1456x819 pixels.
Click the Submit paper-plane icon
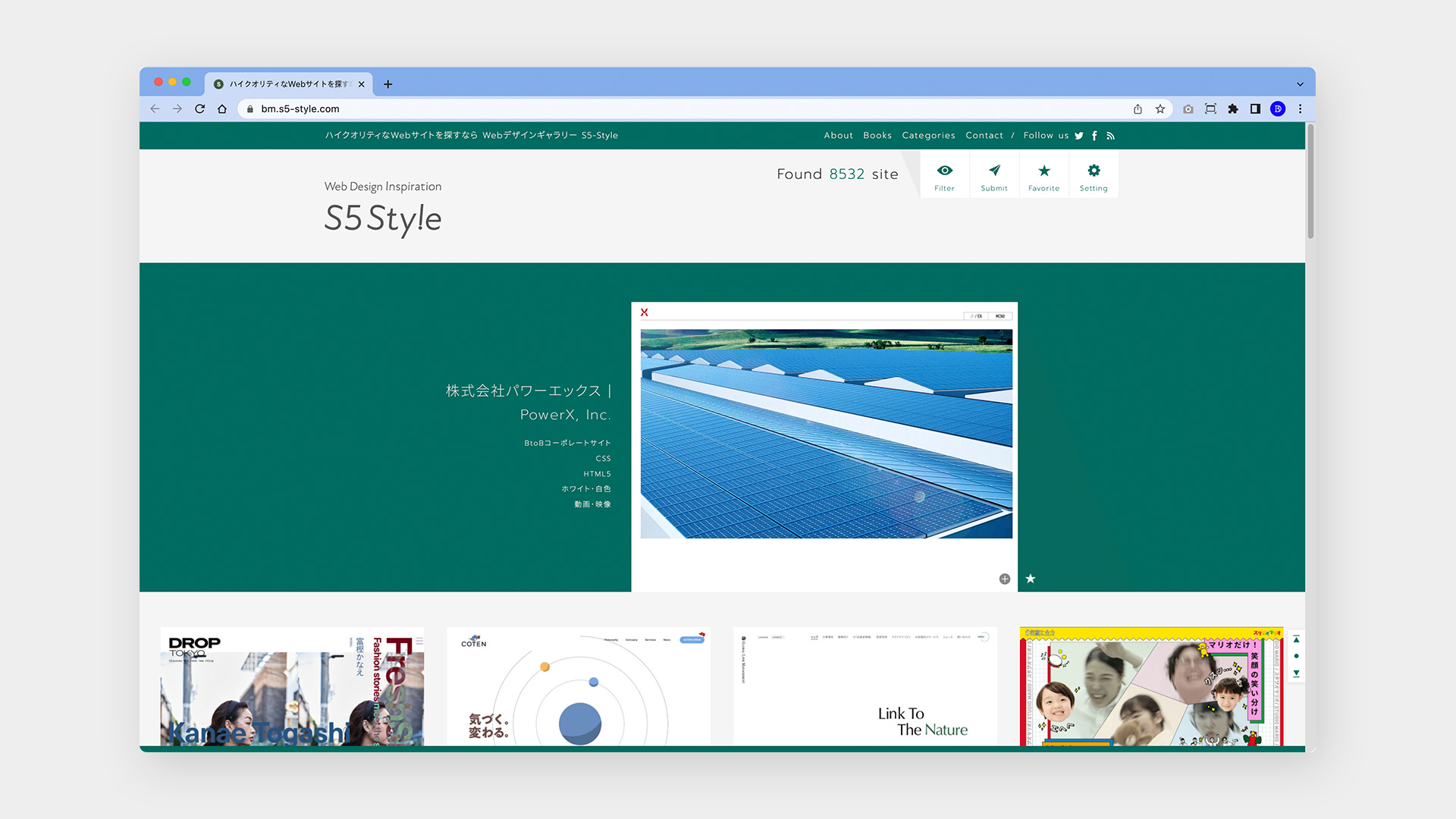tap(994, 174)
